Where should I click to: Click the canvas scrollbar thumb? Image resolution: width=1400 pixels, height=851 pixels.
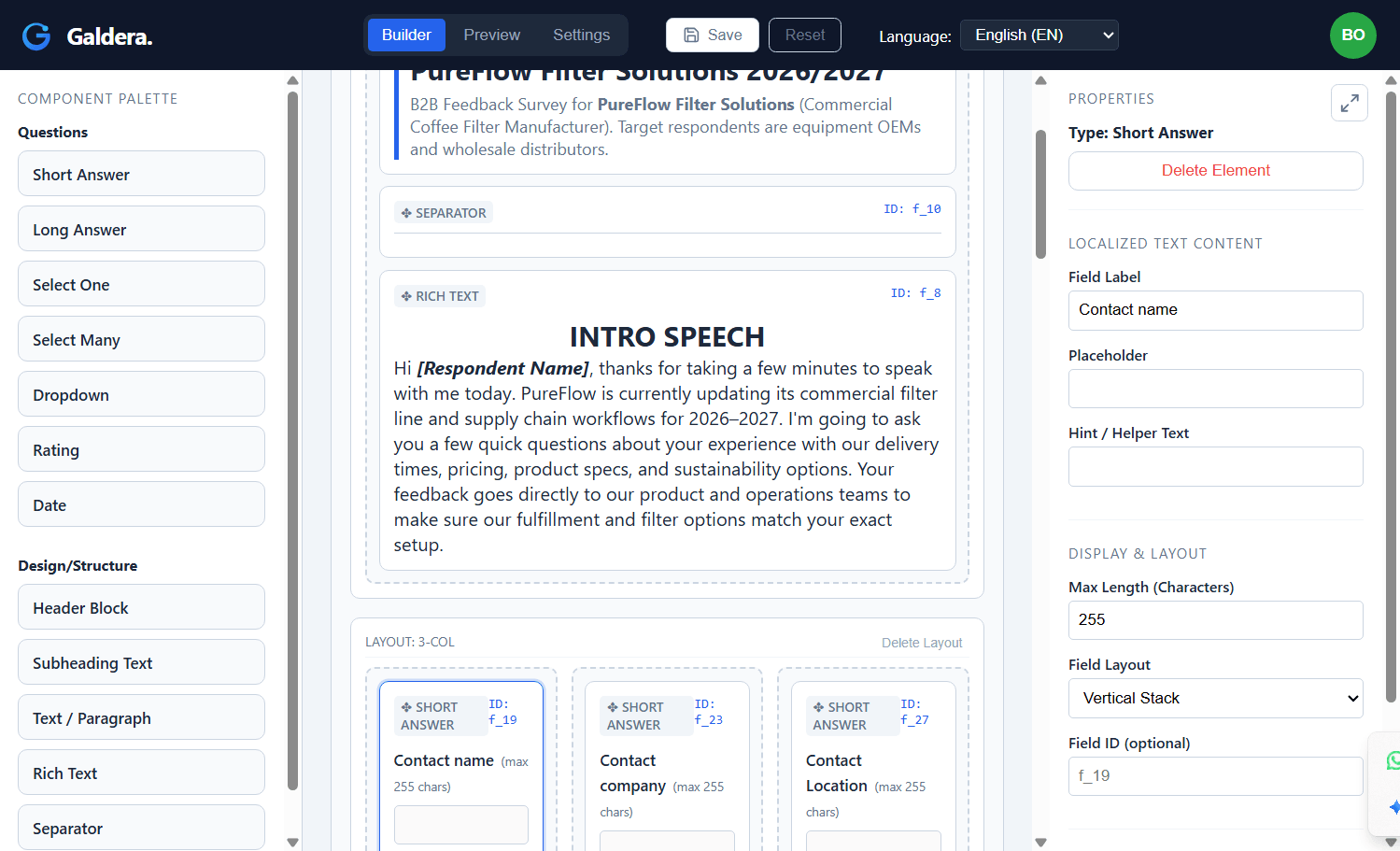click(x=1040, y=193)
